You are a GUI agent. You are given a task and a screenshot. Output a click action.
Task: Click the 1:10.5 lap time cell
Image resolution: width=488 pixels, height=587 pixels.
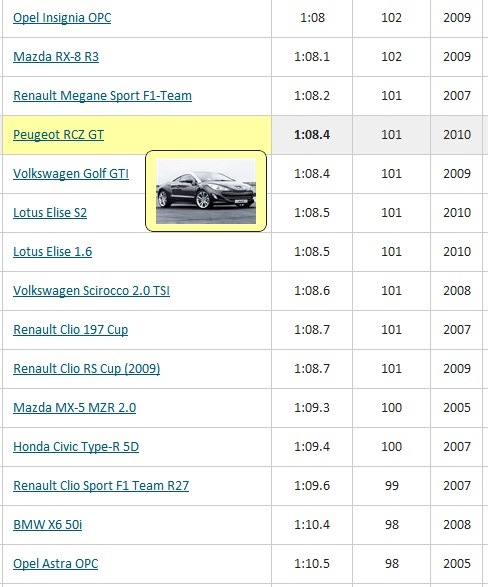pyautogui.click(x=312, y=564)
